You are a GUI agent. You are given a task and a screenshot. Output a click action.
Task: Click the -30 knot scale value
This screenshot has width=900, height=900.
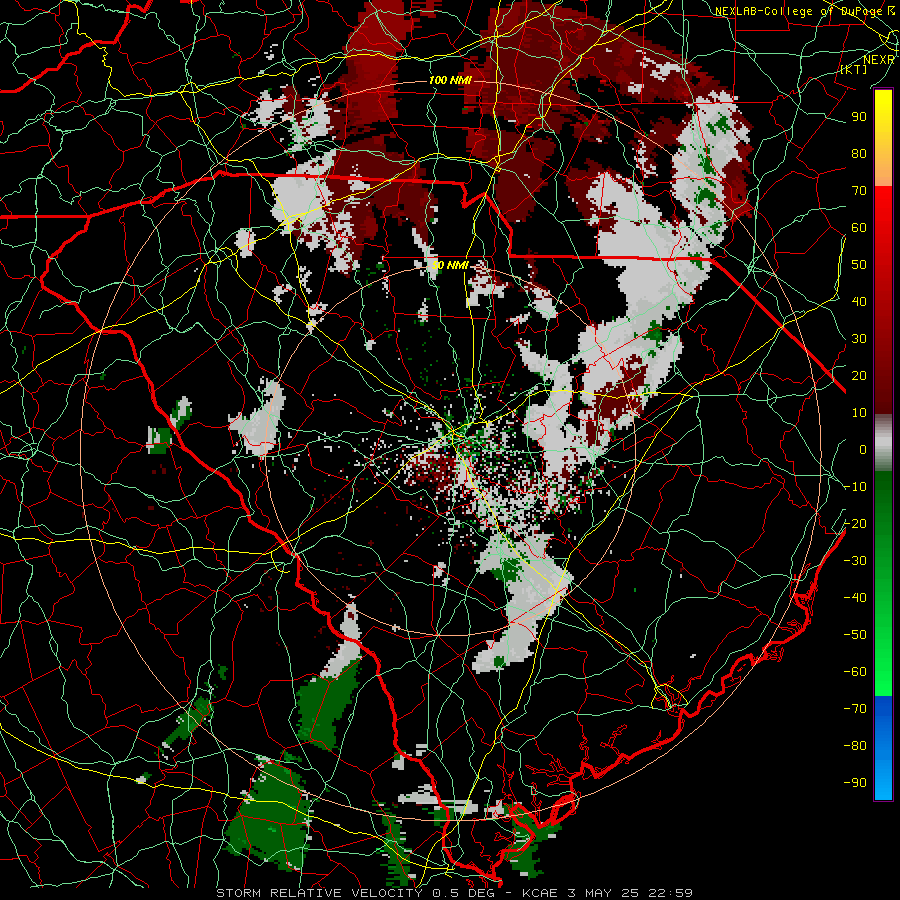[855, 561]
